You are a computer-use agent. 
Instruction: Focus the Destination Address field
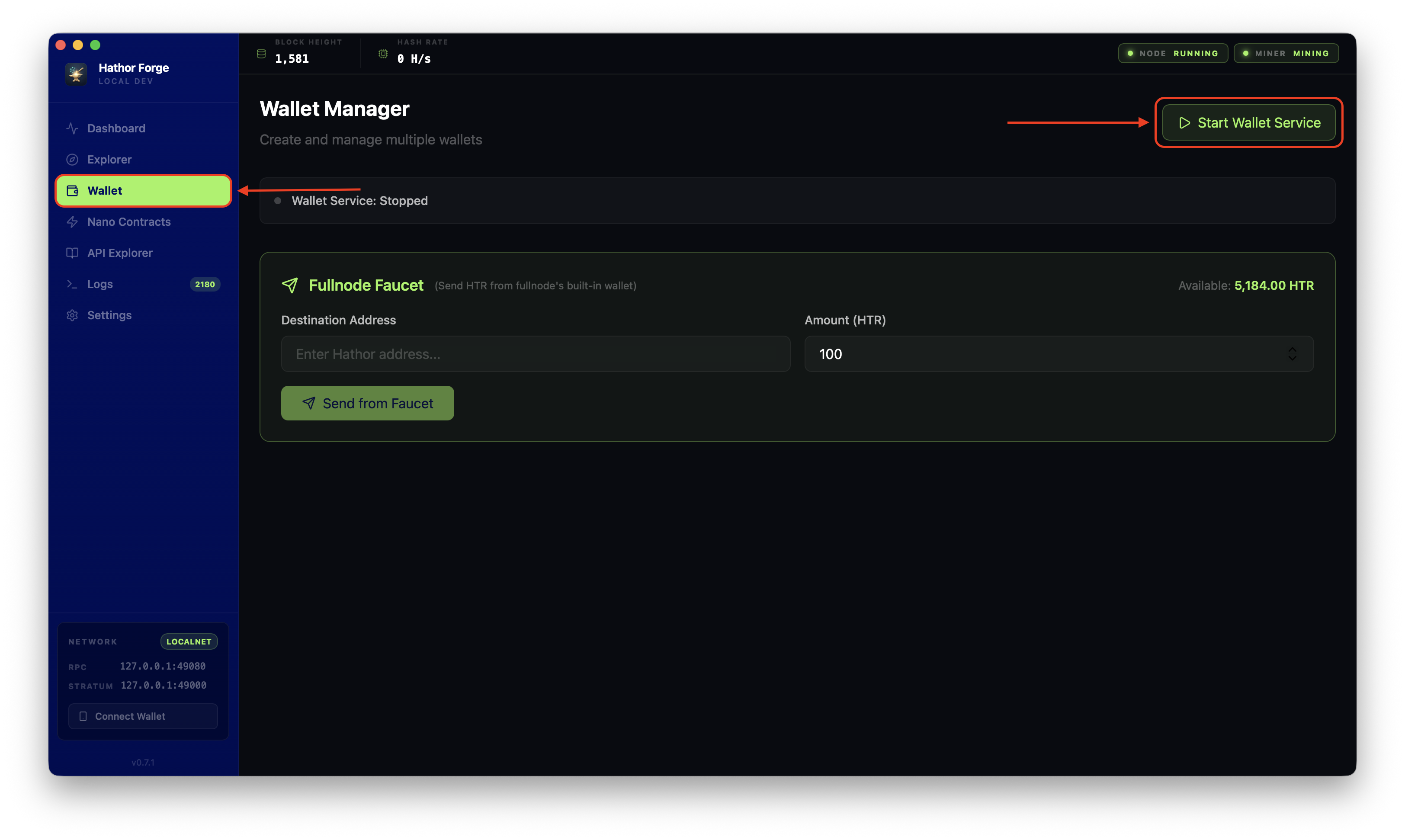tap(536, 354)
